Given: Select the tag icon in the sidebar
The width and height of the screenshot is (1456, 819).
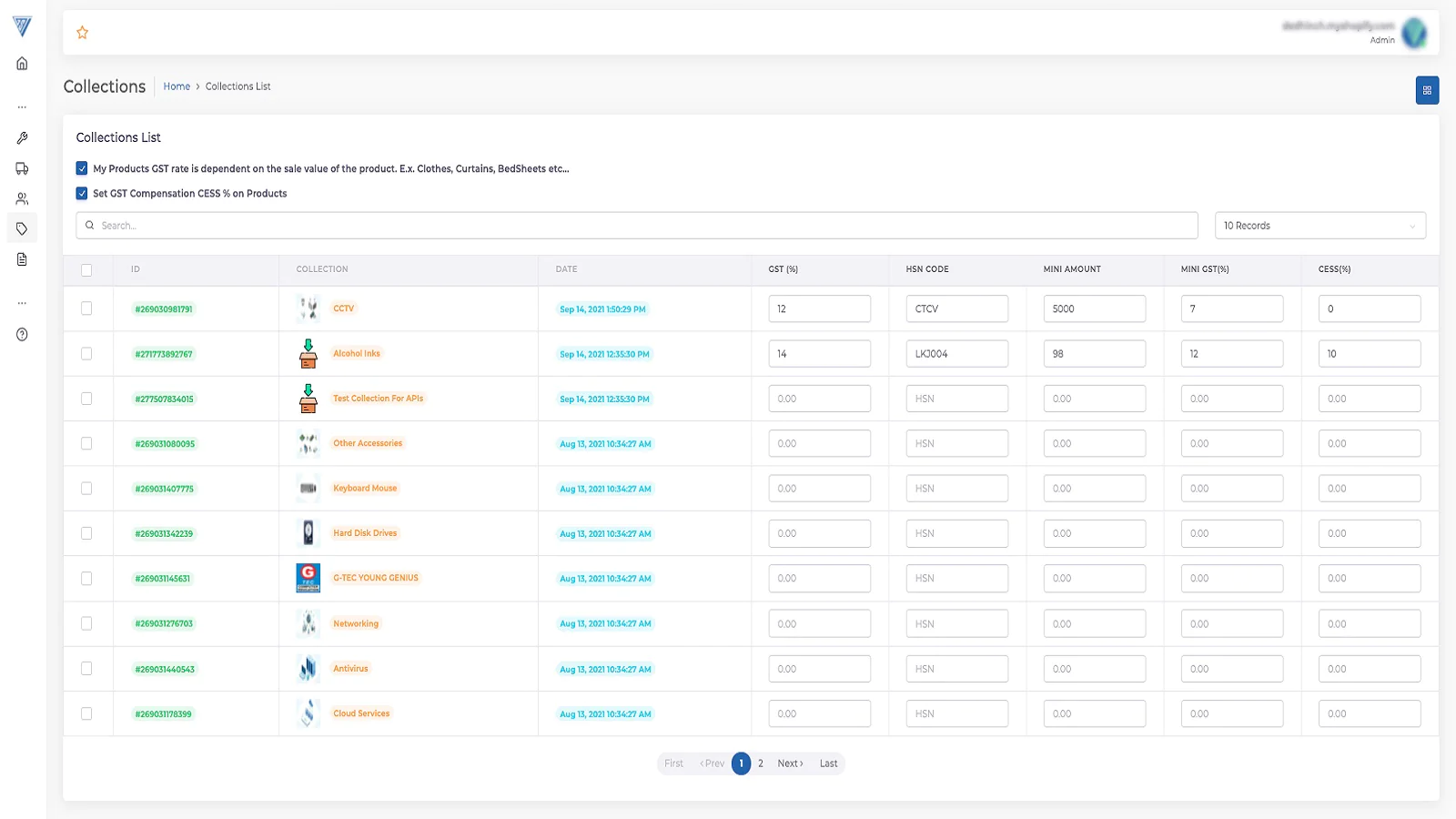Looking at the screenshot, I should point(22,228).
